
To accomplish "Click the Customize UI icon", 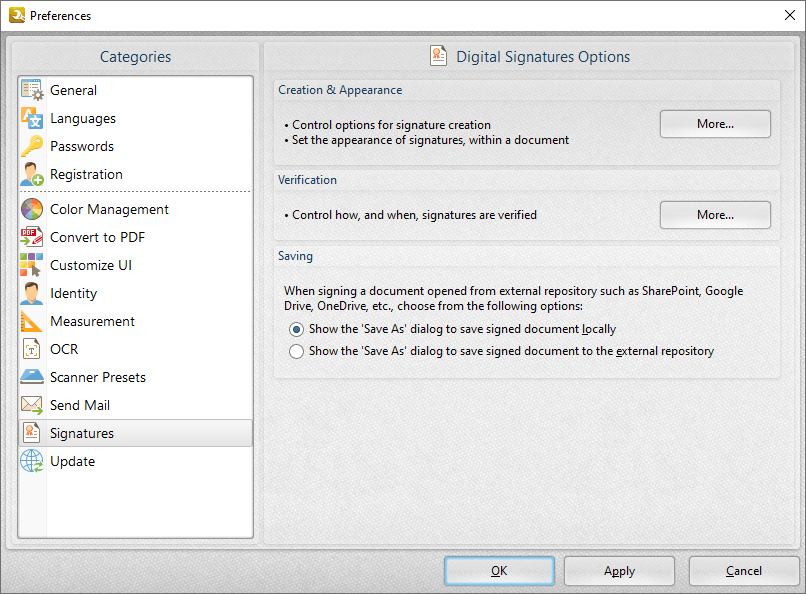I will click(x=32, y=265).
